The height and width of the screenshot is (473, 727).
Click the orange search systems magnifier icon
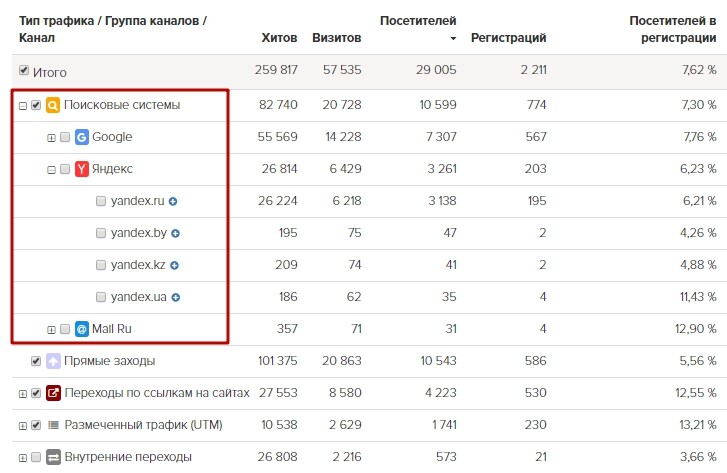pyautogui.click(x=53, y=105)
